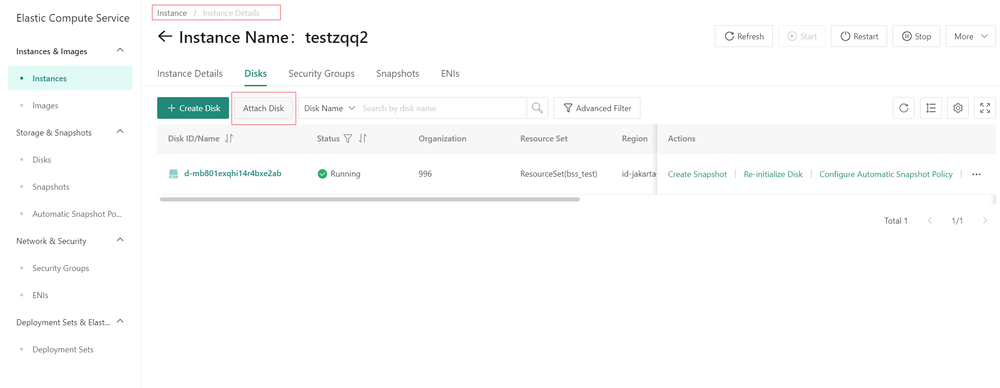
Task: Click the Create Snapshot link
Action: coord(697,174)
